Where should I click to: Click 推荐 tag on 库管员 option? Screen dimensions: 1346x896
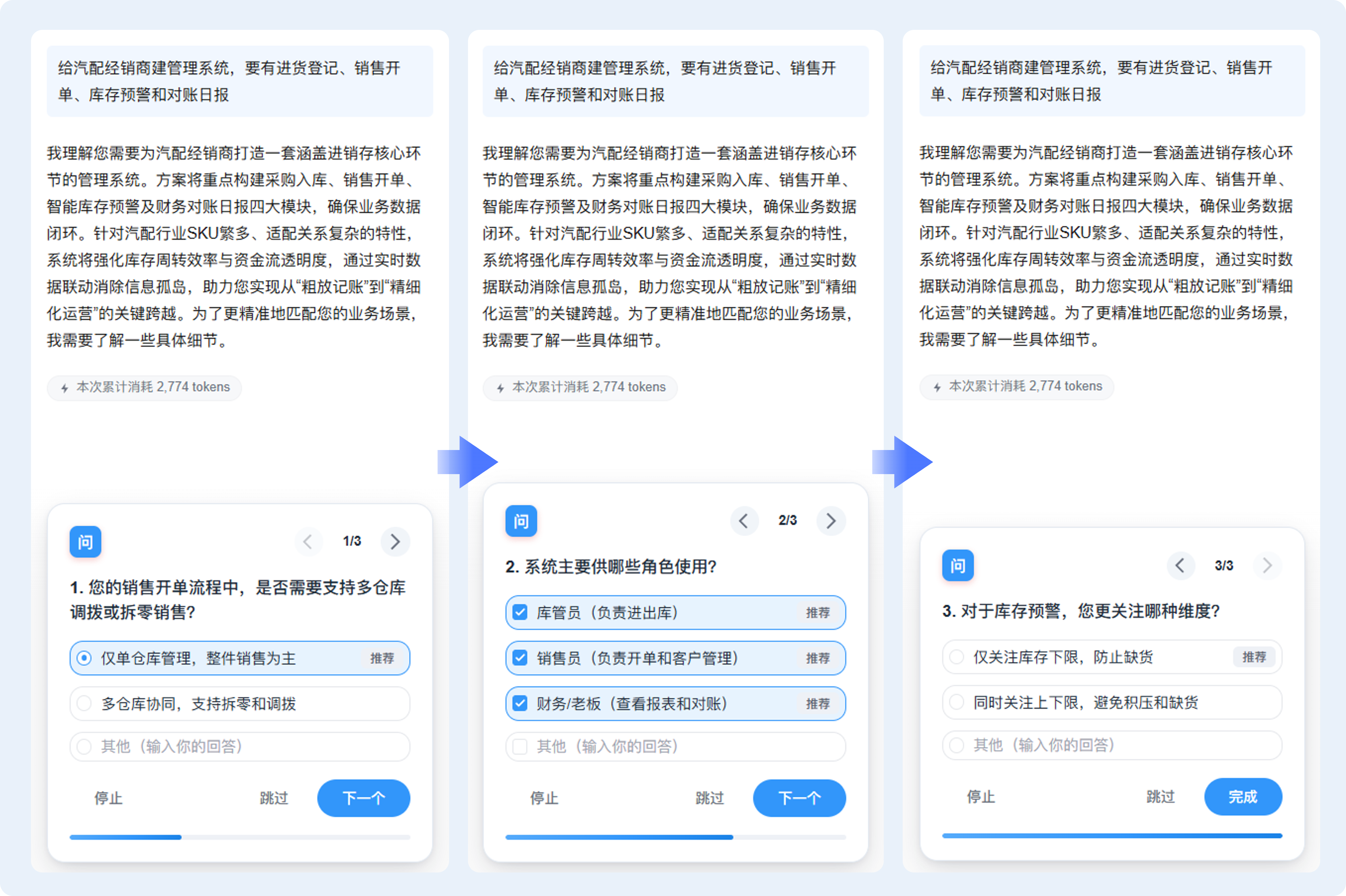click(x=817, y=612)
